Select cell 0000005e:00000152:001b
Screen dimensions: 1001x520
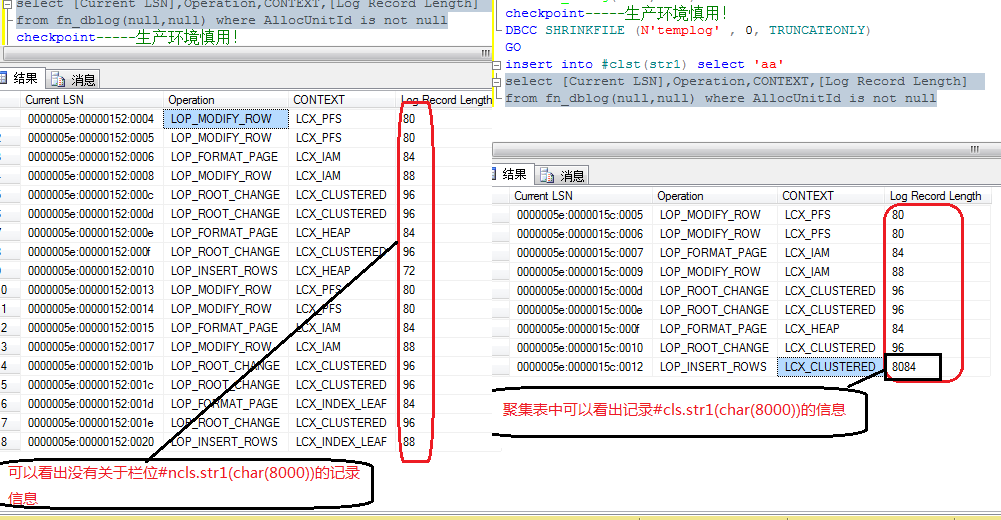click(x=91, y=366)
